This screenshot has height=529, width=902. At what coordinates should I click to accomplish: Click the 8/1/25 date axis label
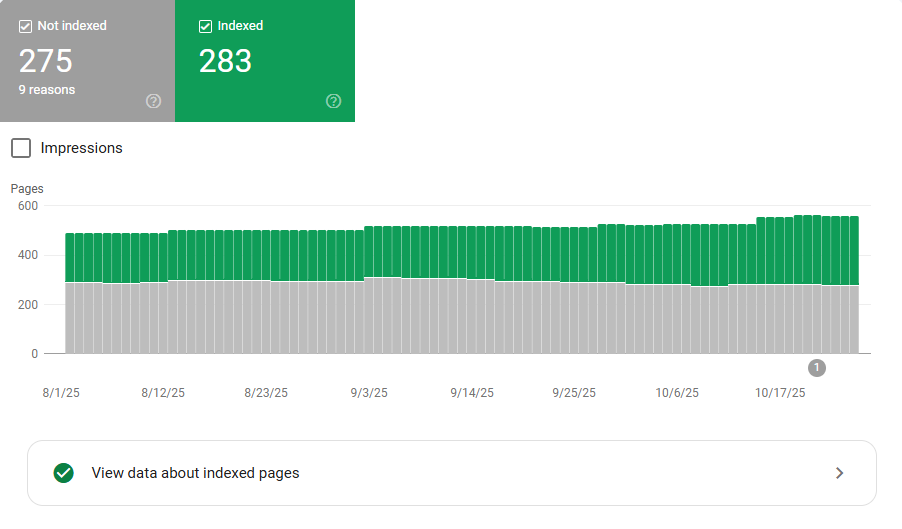(x=60, y=393)
